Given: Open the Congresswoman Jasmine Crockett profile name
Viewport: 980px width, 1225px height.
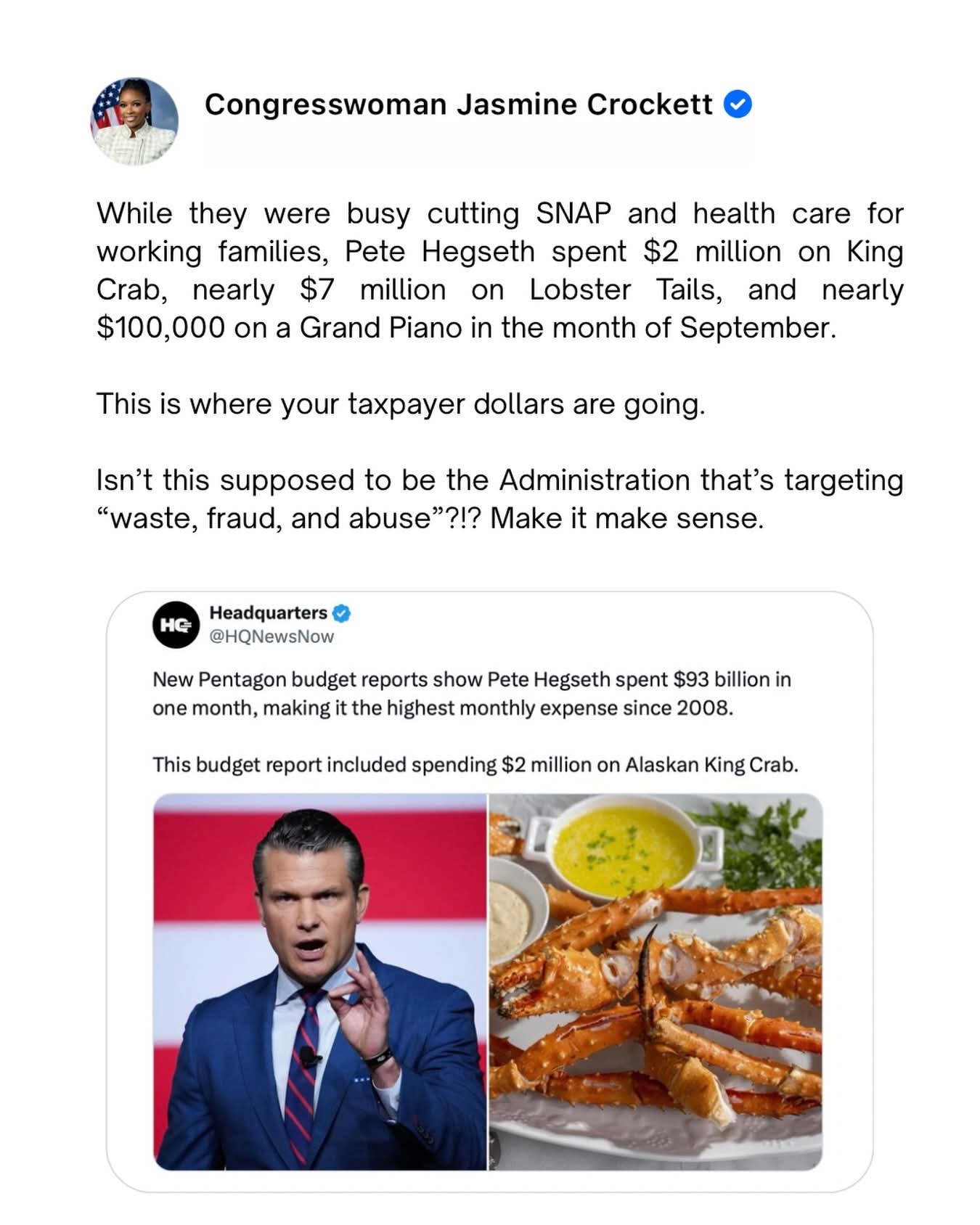Looking at the screenshot, I should 458,105.
